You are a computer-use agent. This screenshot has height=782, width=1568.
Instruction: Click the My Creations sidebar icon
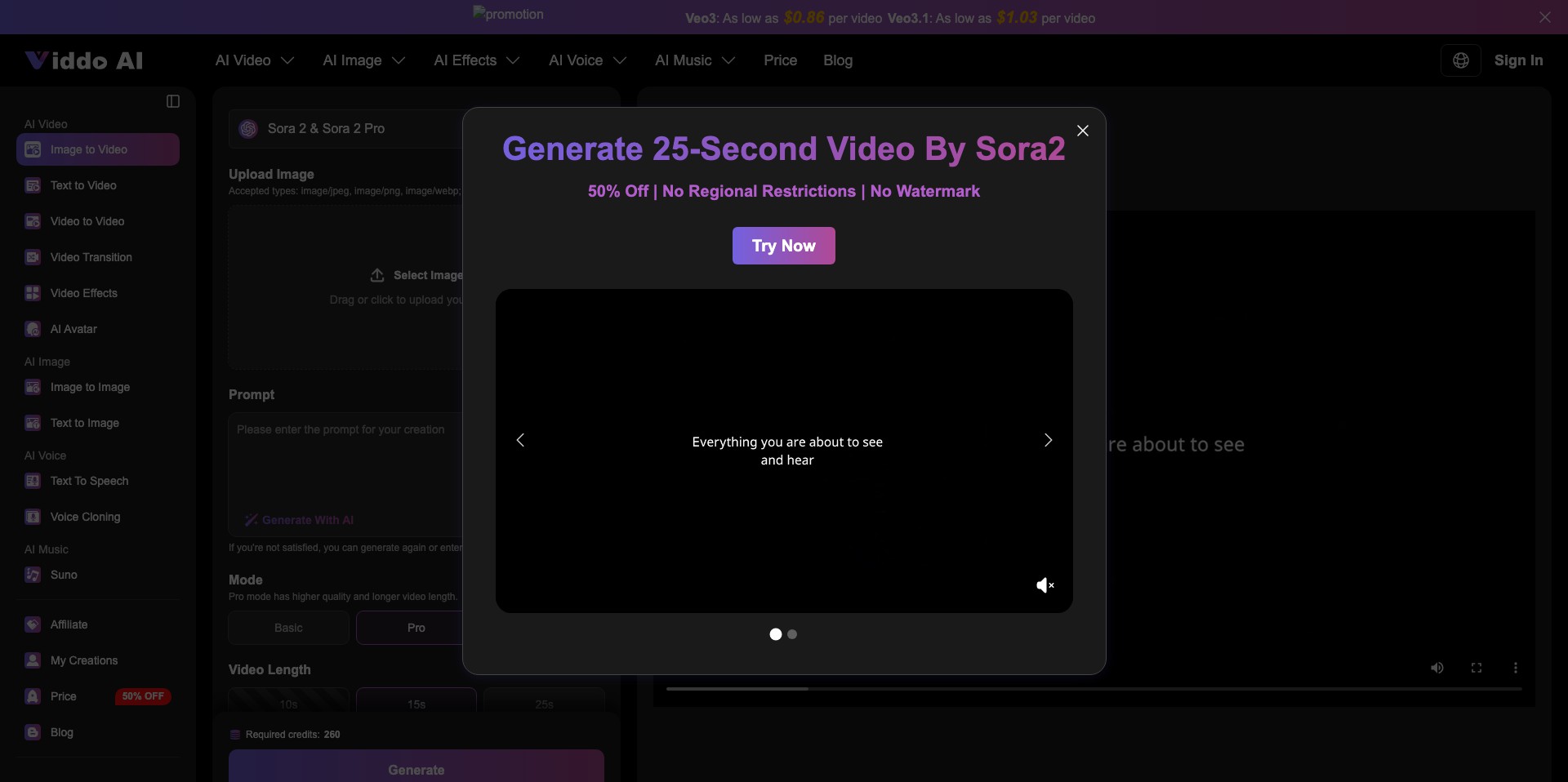pos(33,660)
